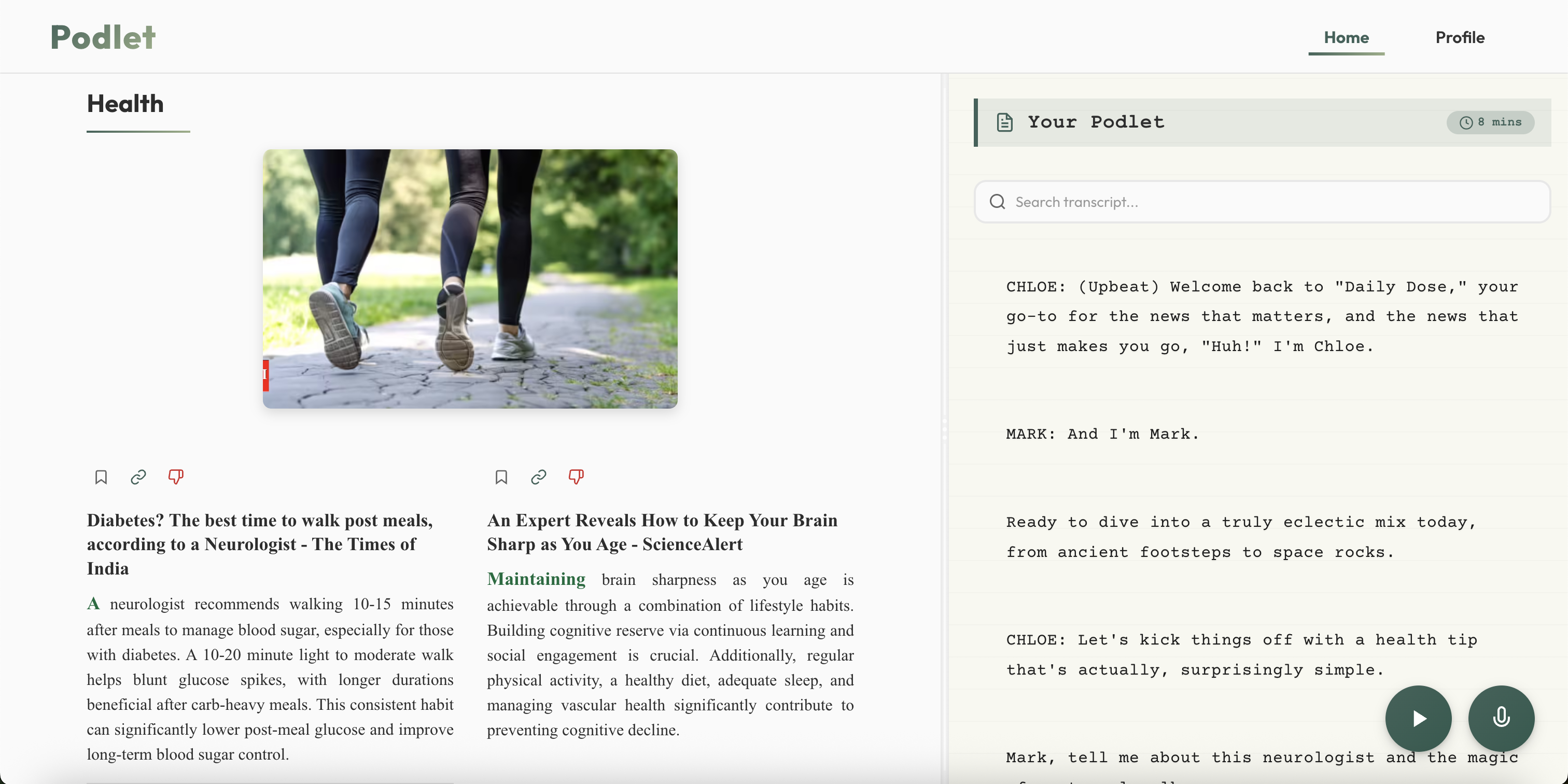Click the 8 mins duration badge
This screenshot has height=784, width=1568.
pos(1490,122)
